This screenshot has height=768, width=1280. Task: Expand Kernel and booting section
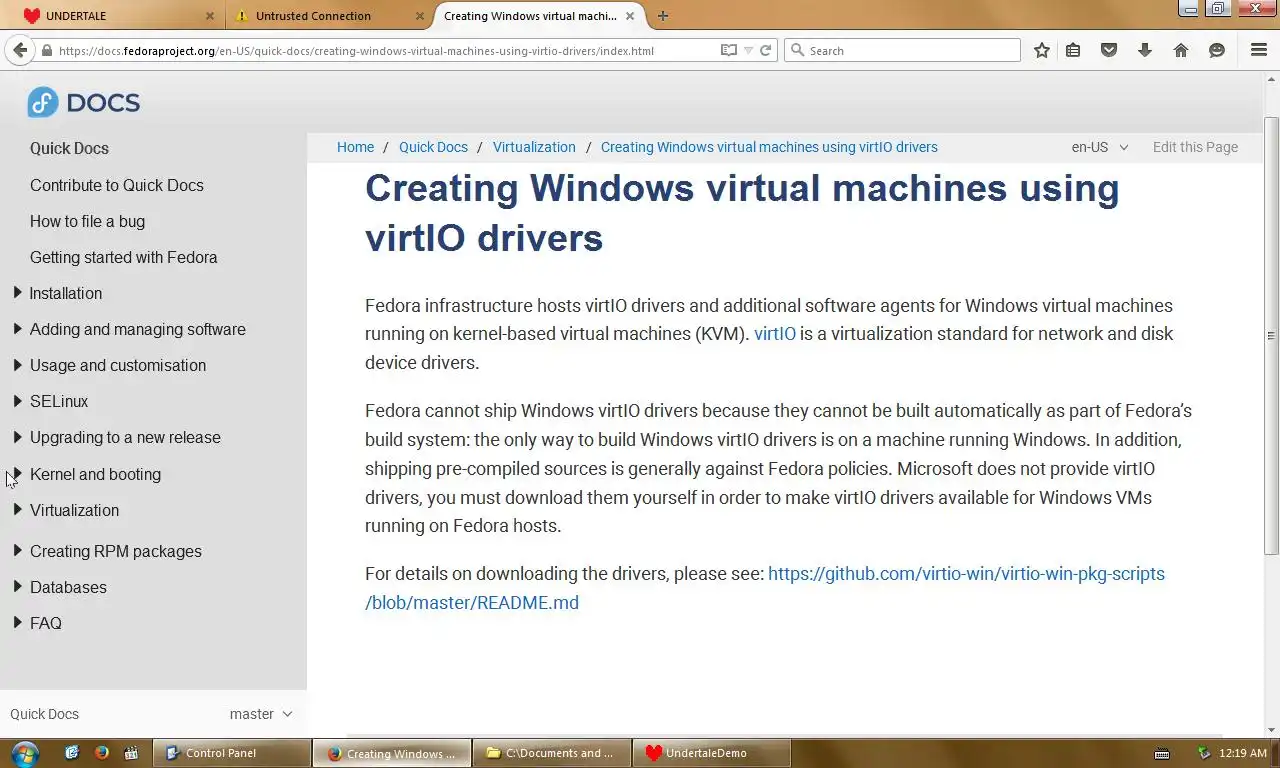click(17, 474)
